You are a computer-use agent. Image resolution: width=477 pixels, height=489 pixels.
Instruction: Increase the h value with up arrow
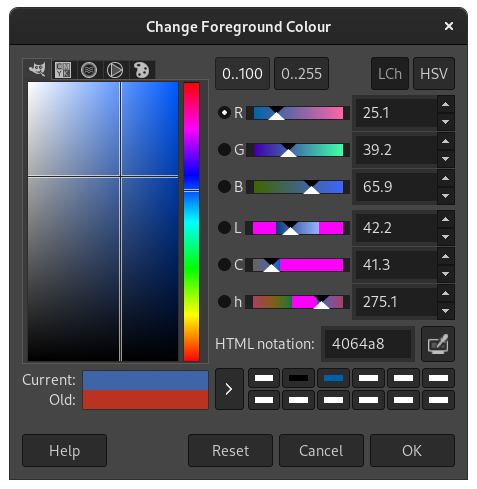pyautogui.click(x=446, y=293)
